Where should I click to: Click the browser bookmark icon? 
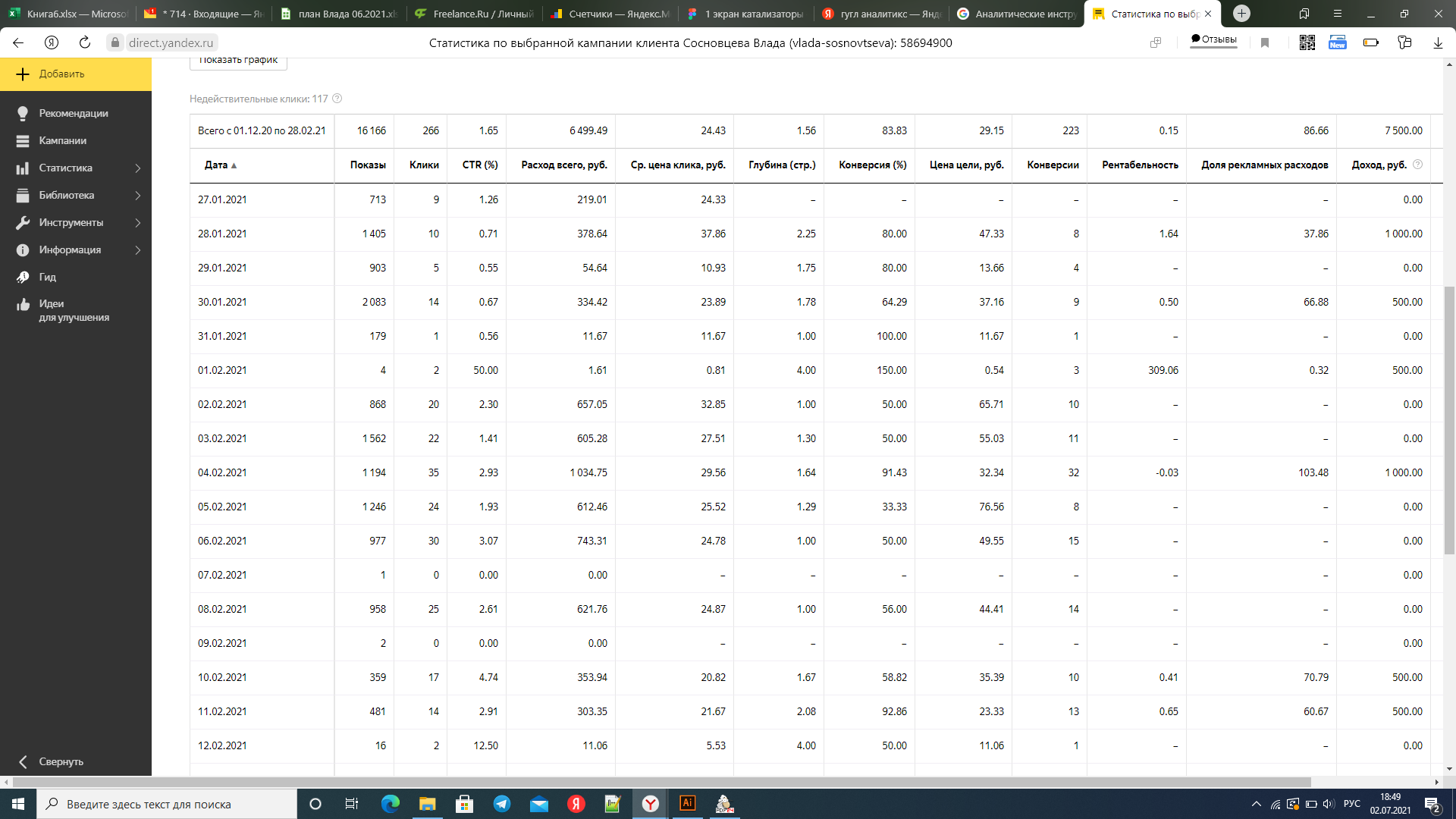point(1265,43)
